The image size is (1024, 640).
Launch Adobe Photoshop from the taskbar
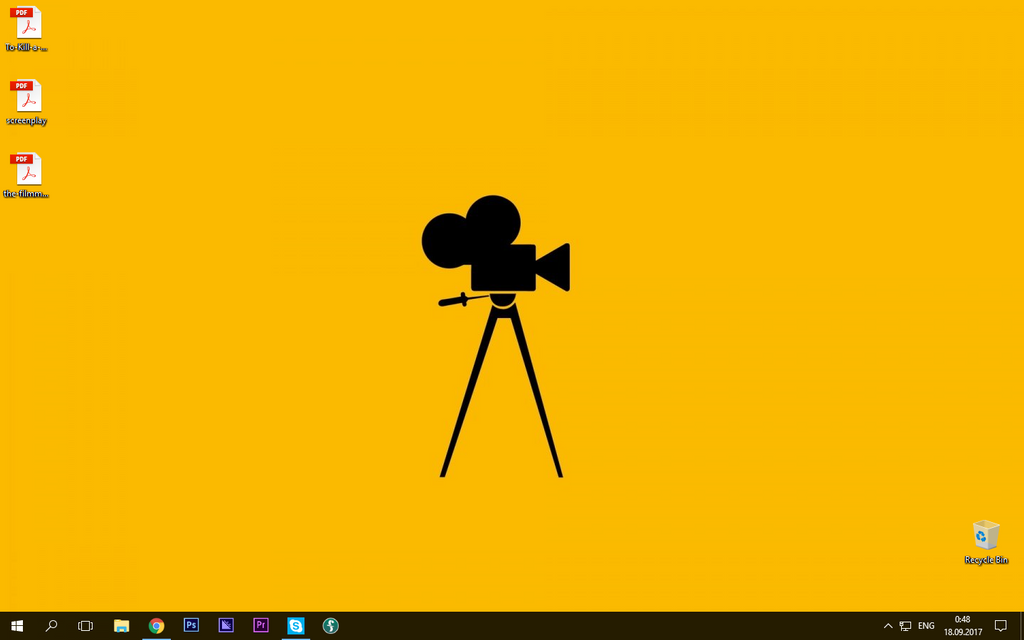[191, 626]
